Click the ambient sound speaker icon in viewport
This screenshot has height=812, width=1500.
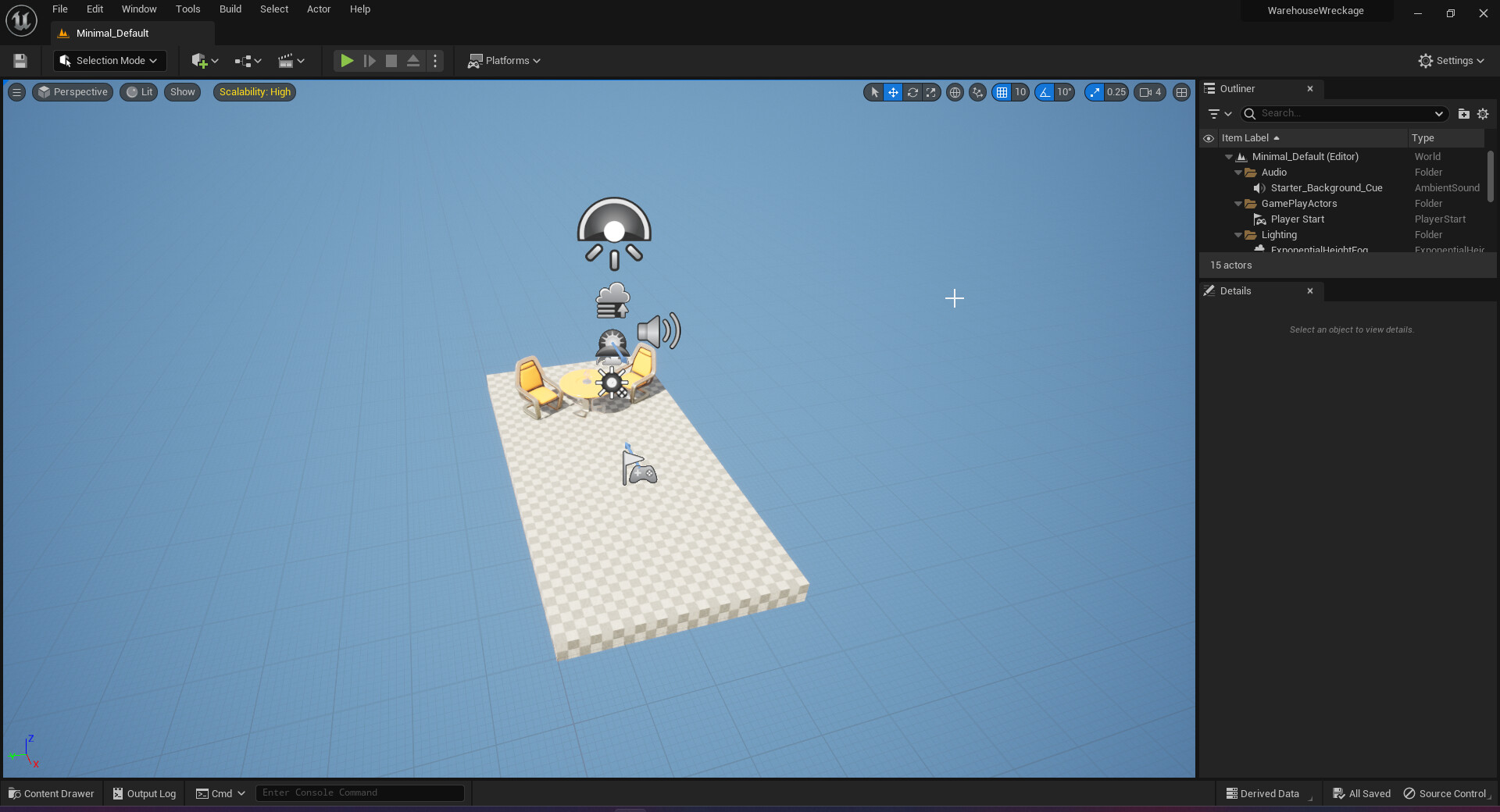click(x=659, y=331)
